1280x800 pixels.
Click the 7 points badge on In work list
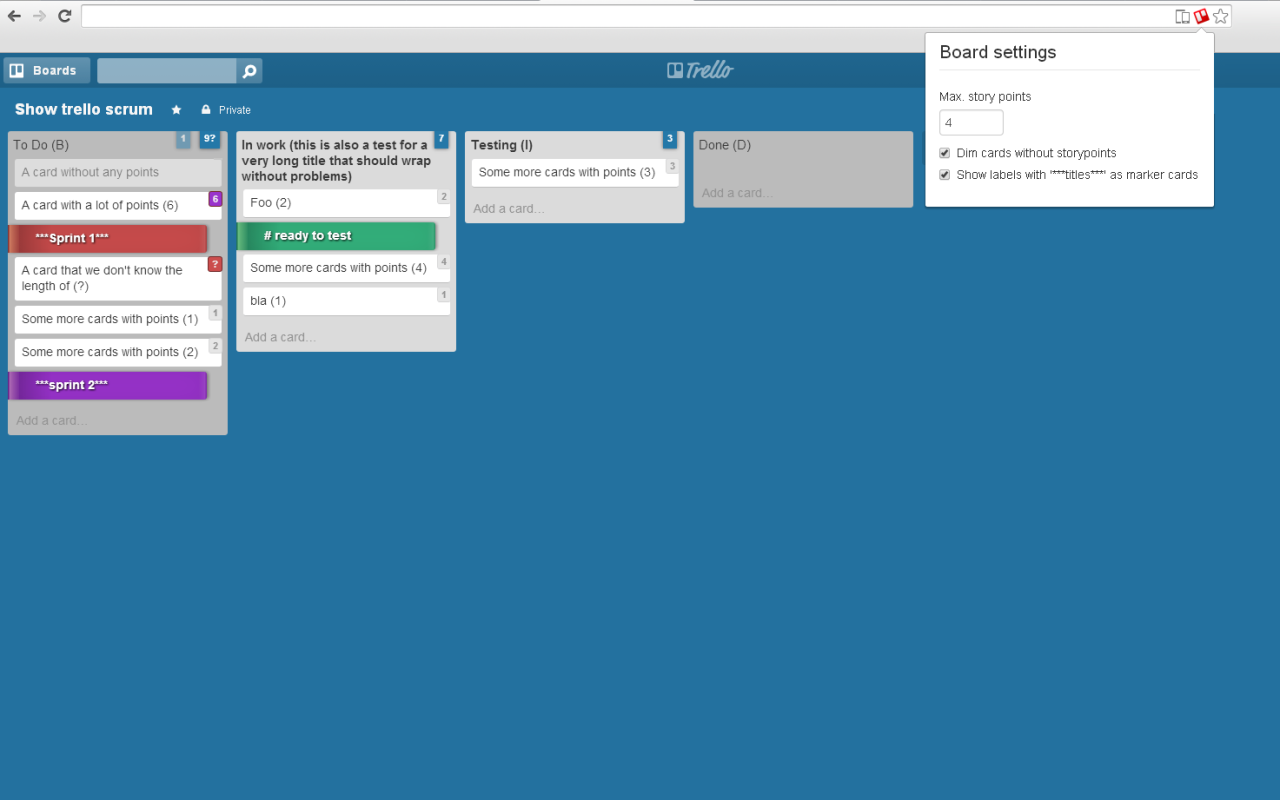pos(441,139)
